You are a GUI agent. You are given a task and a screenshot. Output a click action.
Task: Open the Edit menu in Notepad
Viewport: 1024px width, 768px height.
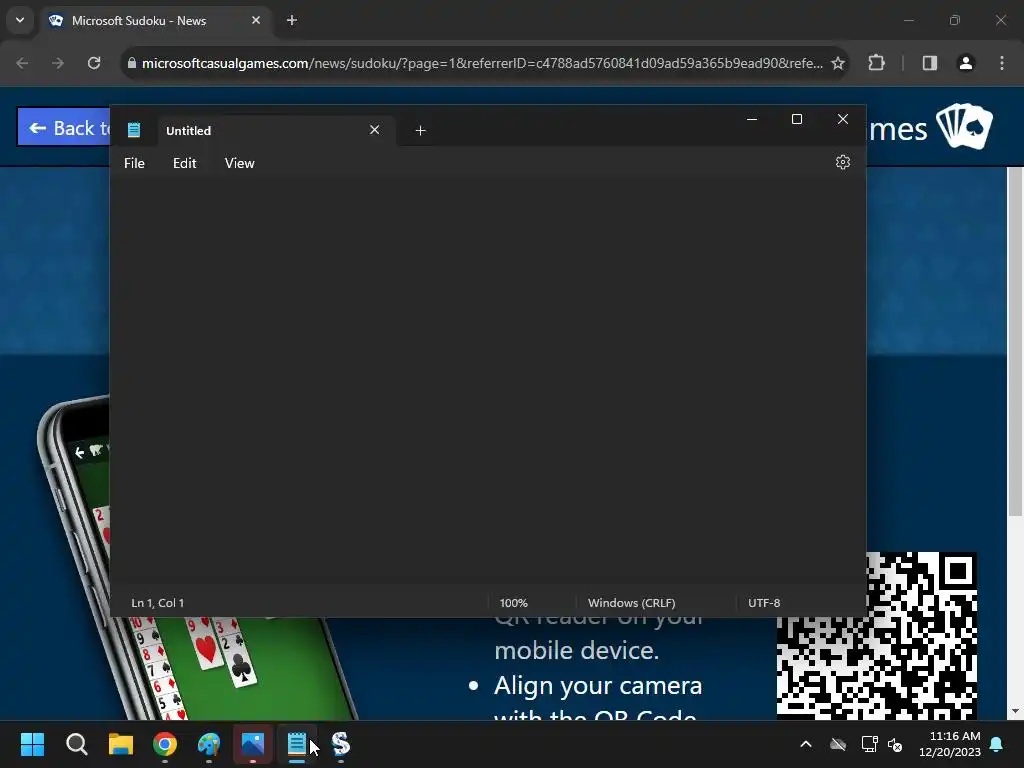pyautogui.click(x=184, y=163)
